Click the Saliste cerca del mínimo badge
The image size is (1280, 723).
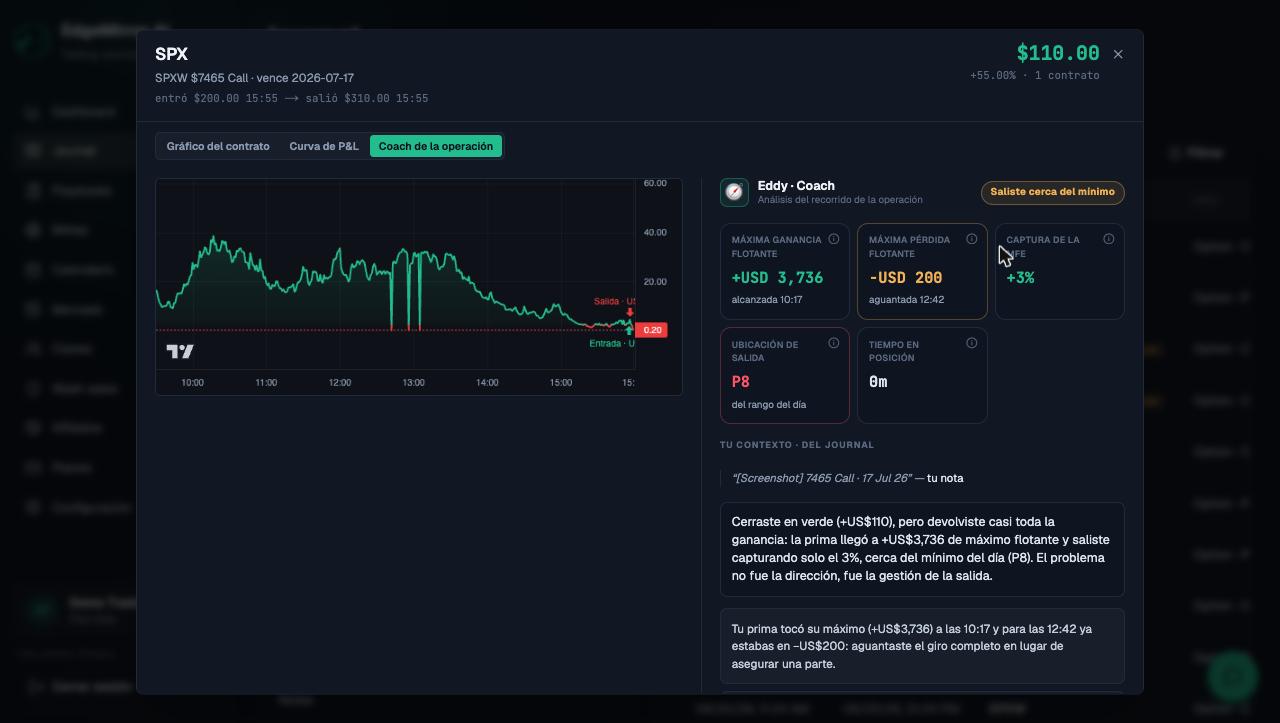(1052, 192)
